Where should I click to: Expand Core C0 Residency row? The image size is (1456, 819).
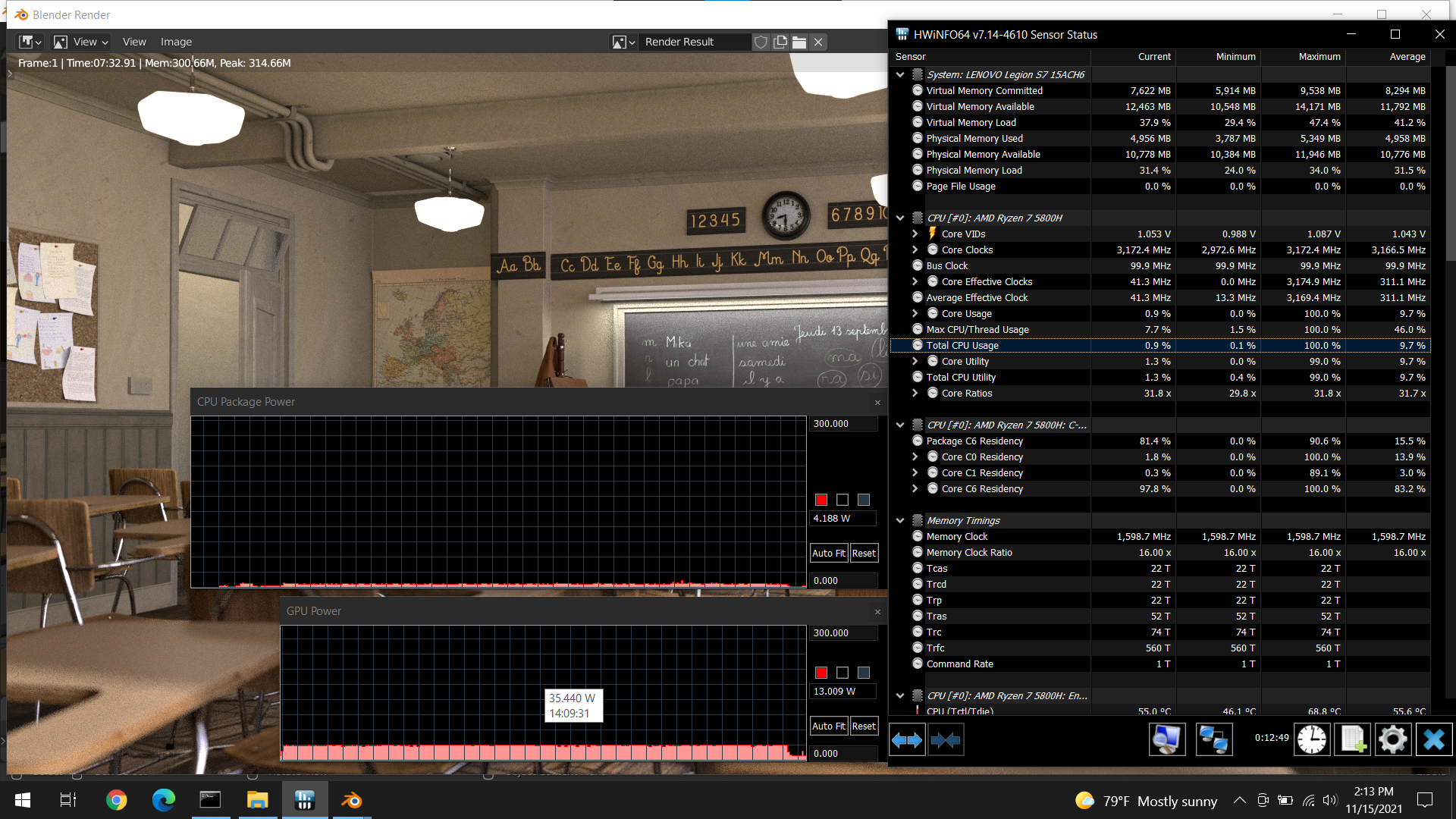pos(915,457)
